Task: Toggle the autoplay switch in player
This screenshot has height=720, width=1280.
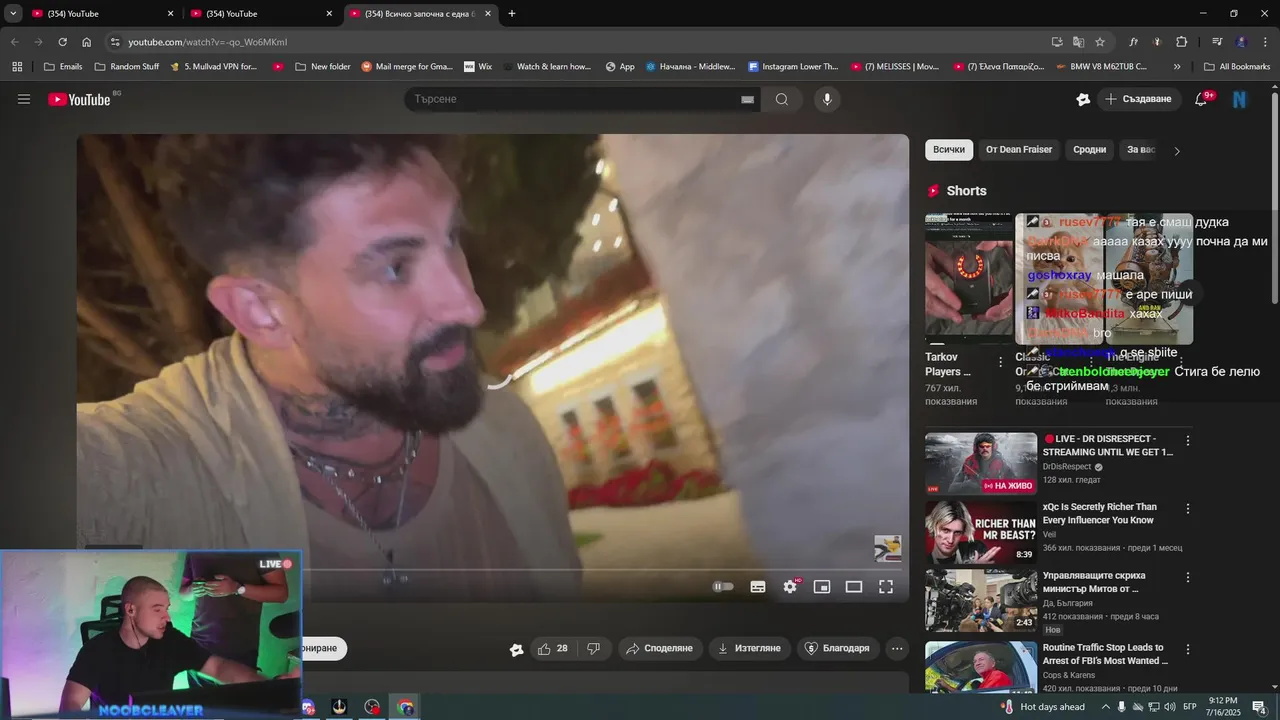Action: click(723, 587)
